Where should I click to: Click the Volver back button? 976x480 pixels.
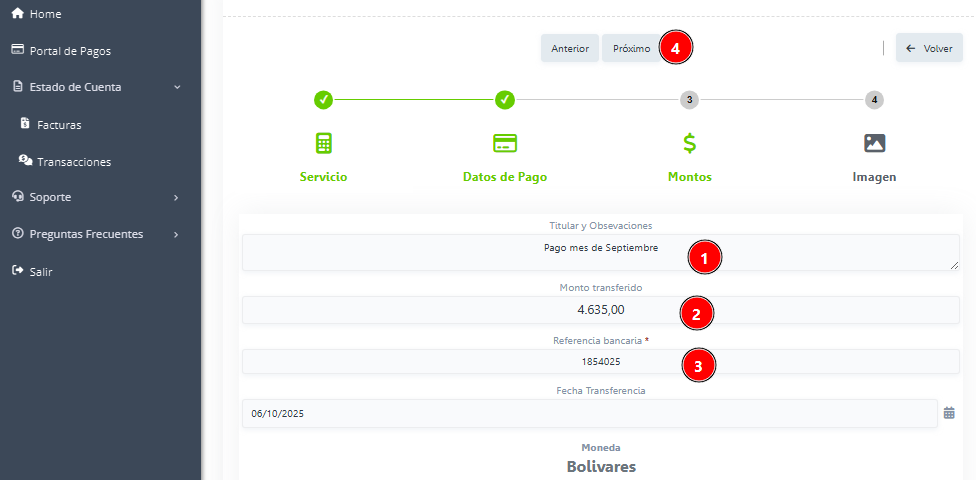[929, 48]
